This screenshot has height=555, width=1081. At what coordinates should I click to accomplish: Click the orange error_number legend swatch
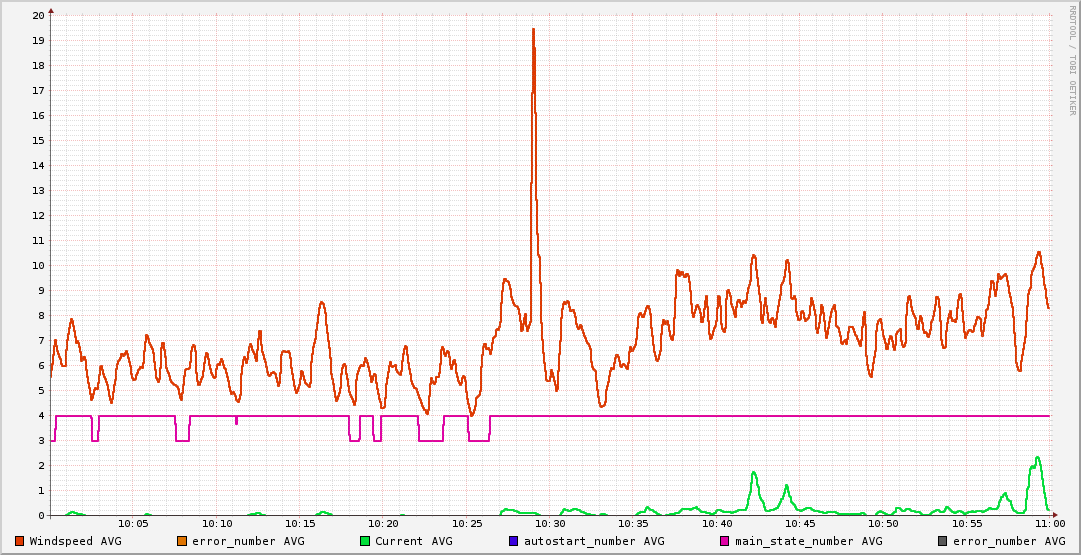(x=182, y=541)
